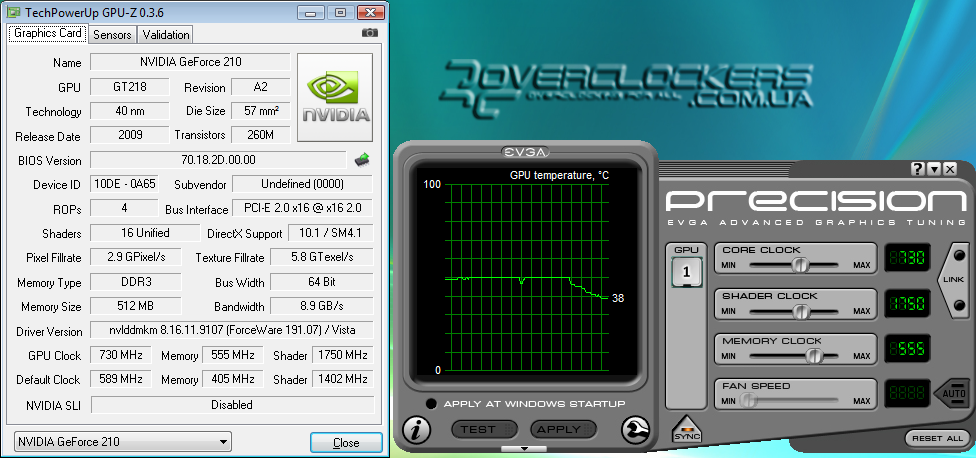Viewport: 976px width, 458px height.
Task: Toggle the SYNC icon in Precision
Action: [x=687, y=429]
